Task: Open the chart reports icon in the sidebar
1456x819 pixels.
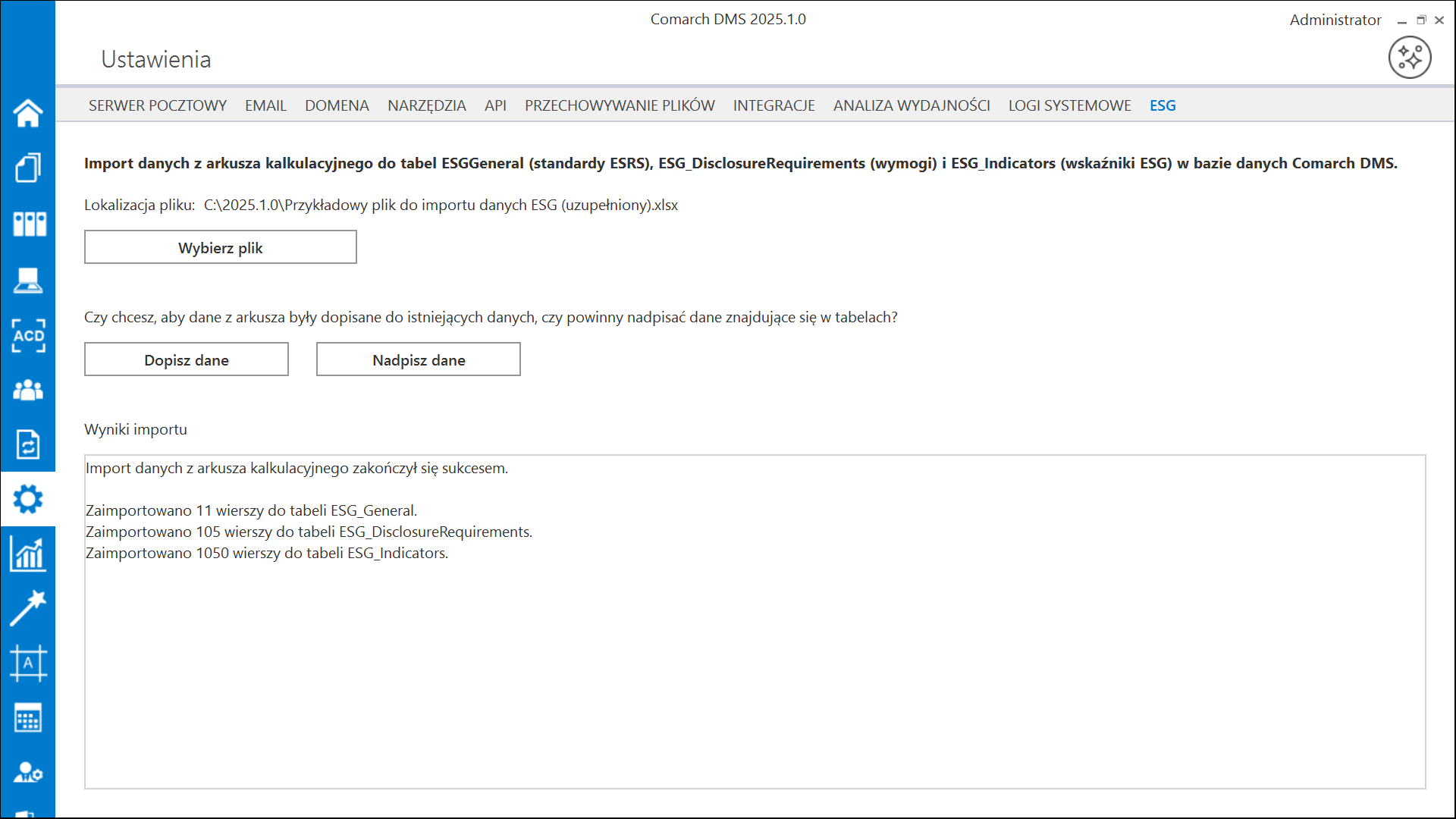Action: pyautogui.click(x=28, y=554)
